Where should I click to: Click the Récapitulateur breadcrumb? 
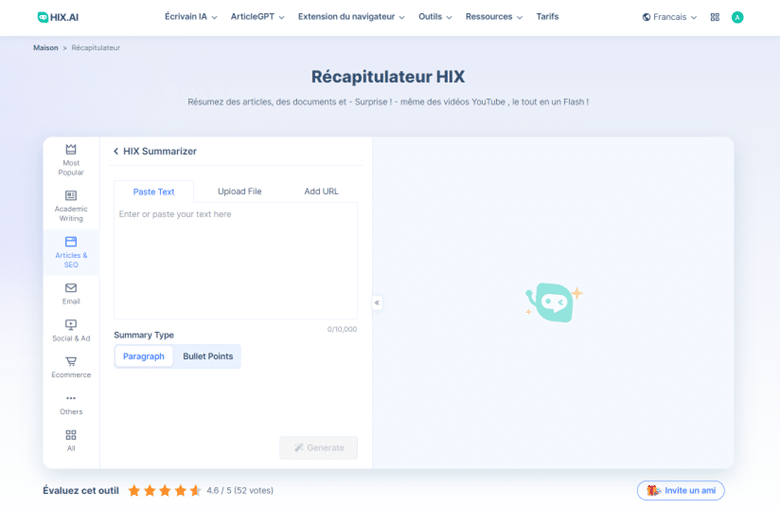tap(96, 48)
